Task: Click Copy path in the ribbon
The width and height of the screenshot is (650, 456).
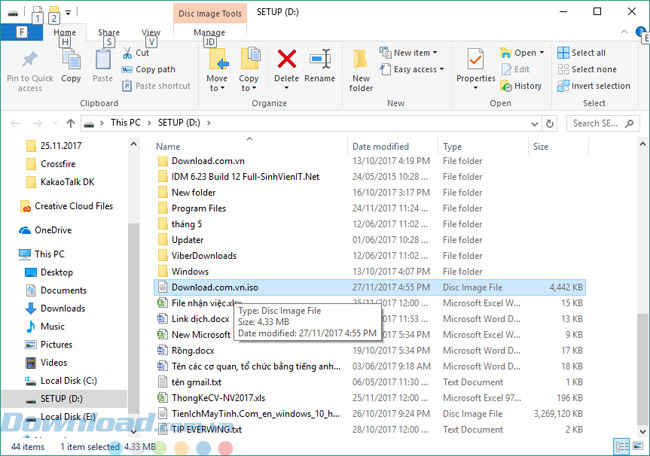Action: click(x=148, y=69)
